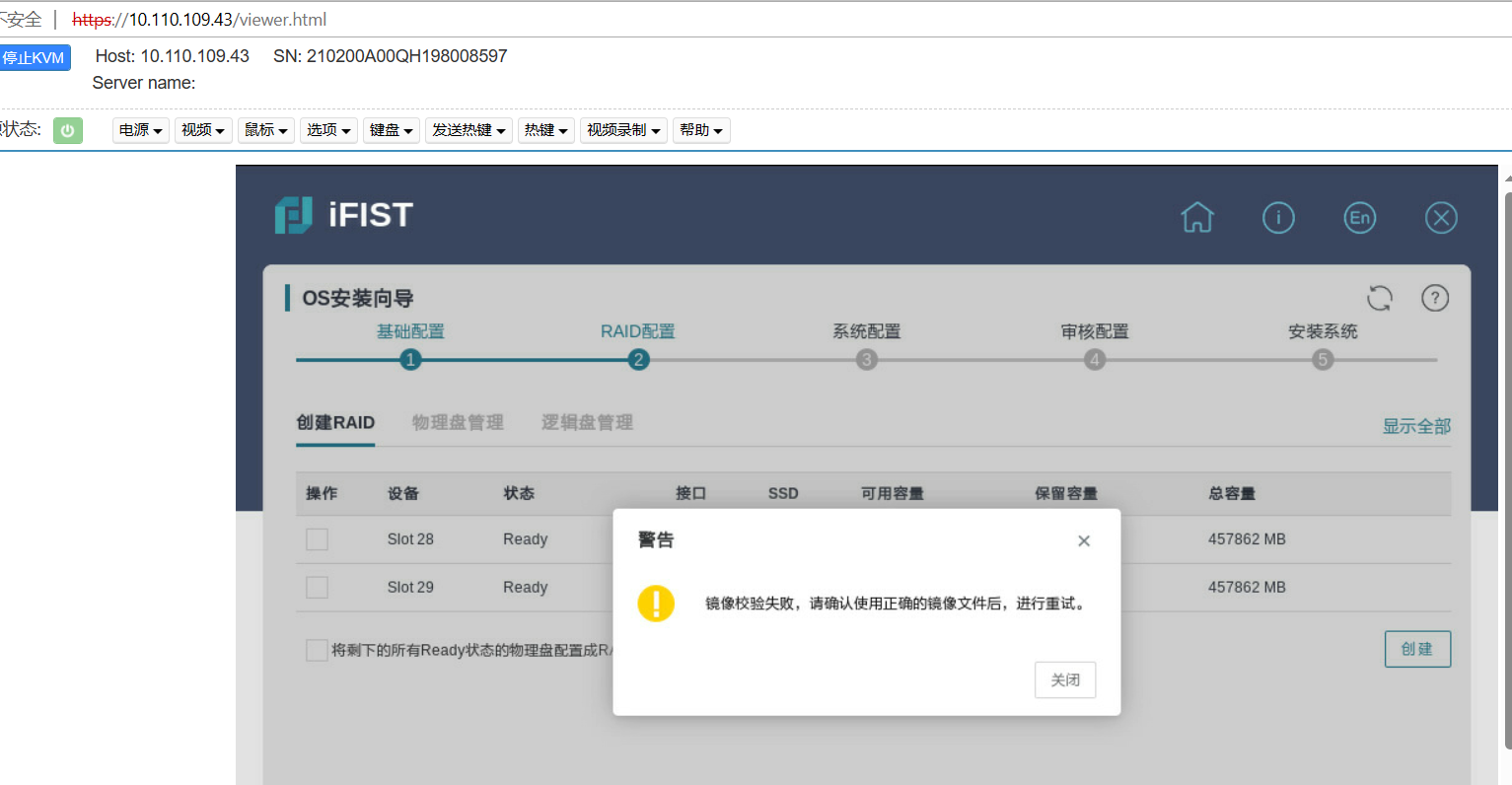Click the 保留容量 column header

[1066, 494]
